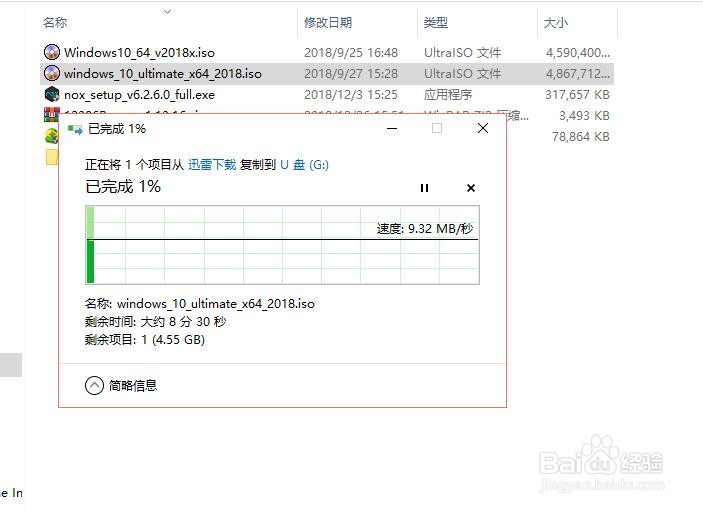Cancel the file copy with the X
This screenshot has height=510, width=703.
(471, 188)
